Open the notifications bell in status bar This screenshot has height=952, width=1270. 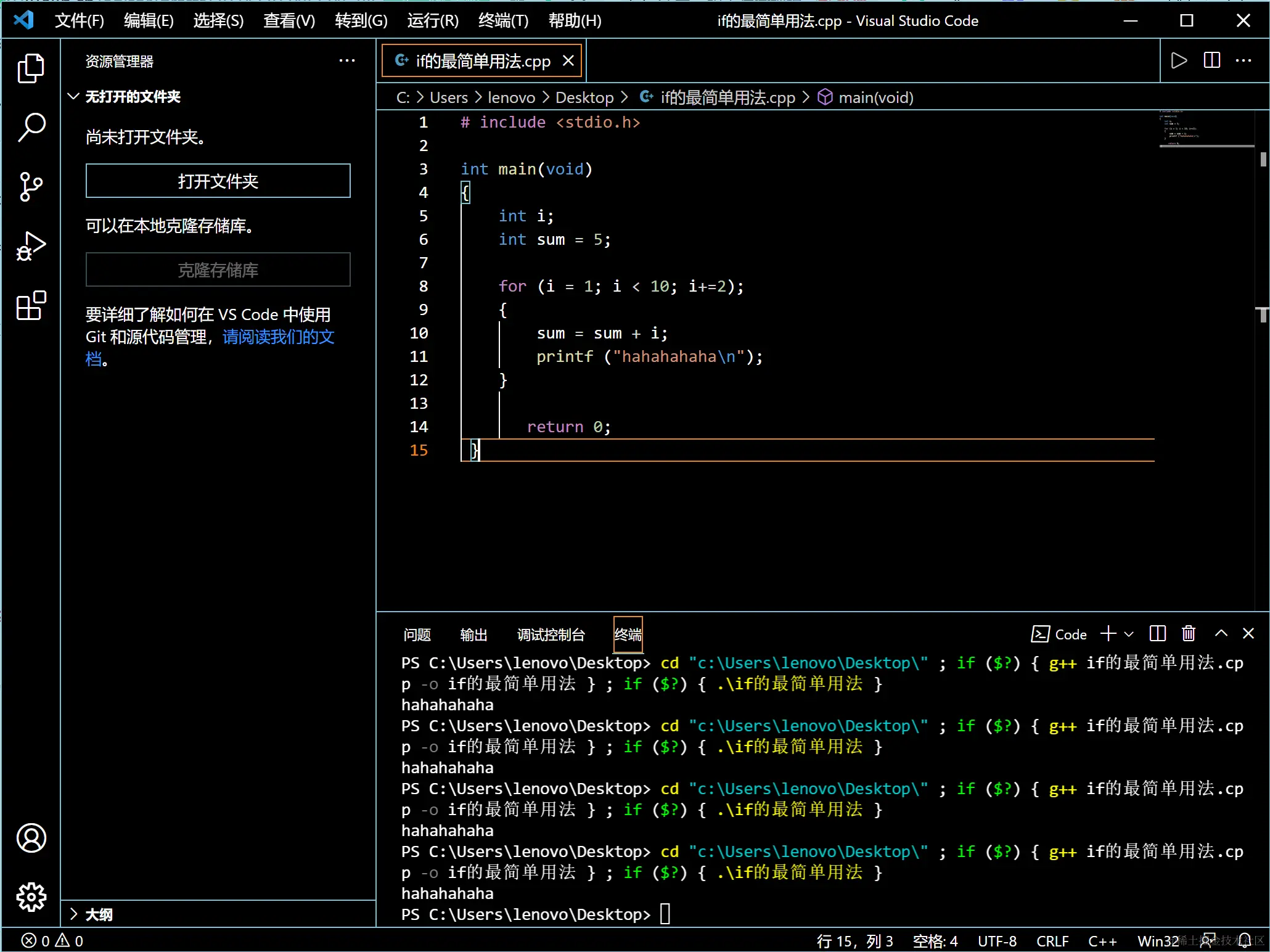[1245, 940]
